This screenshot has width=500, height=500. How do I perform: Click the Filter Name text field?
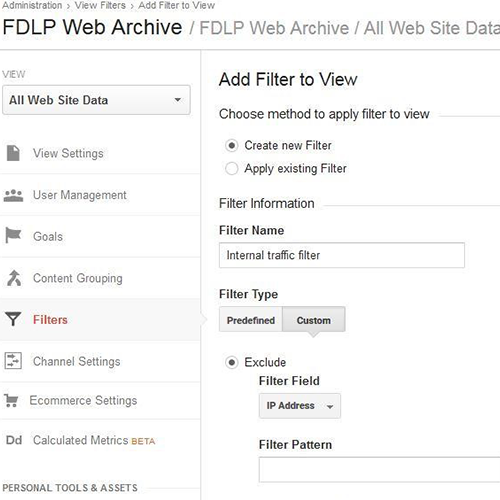click(342, 255)
